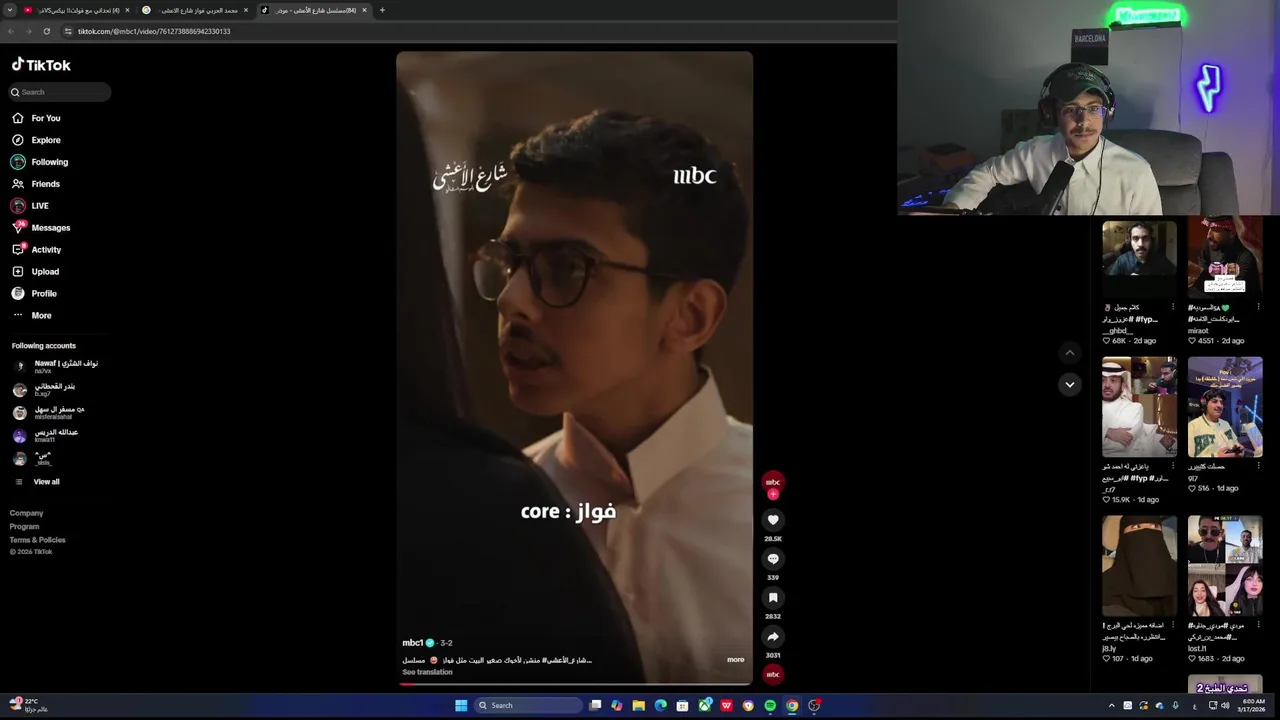Screen dimensions: 1280x720
Task: Open options menu for 15.9K likes video
Action: (1173, 466)
